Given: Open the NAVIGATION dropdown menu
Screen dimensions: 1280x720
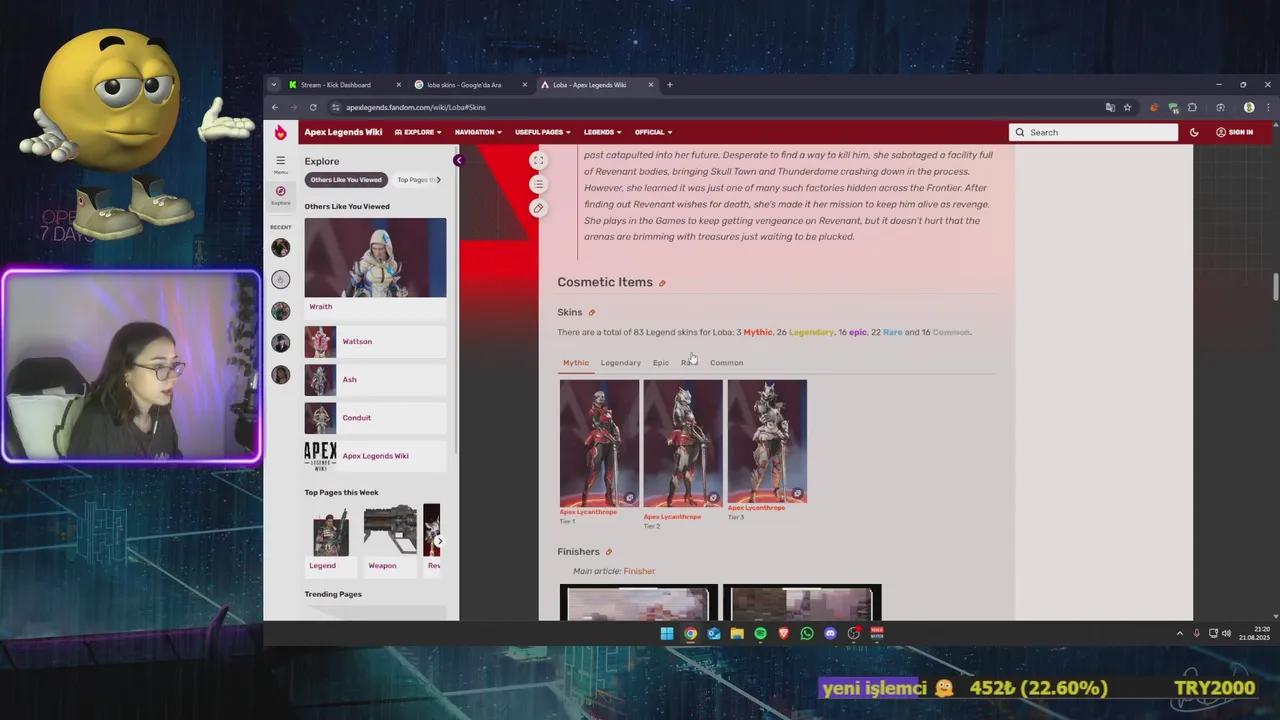Looking at the screenshot, I should [478, 132].
